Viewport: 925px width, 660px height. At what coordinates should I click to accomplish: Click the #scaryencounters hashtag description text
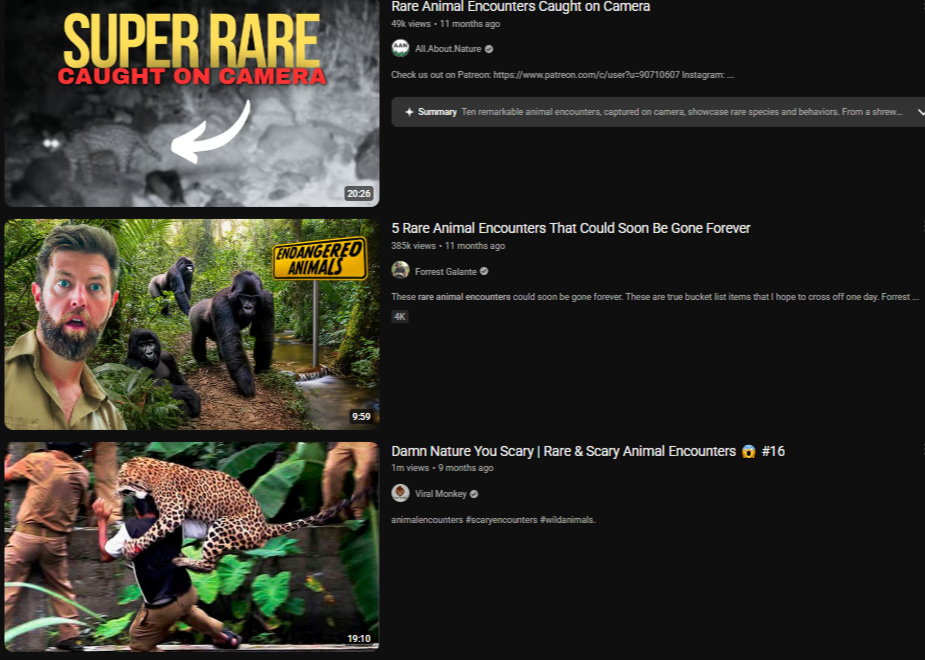500,520
